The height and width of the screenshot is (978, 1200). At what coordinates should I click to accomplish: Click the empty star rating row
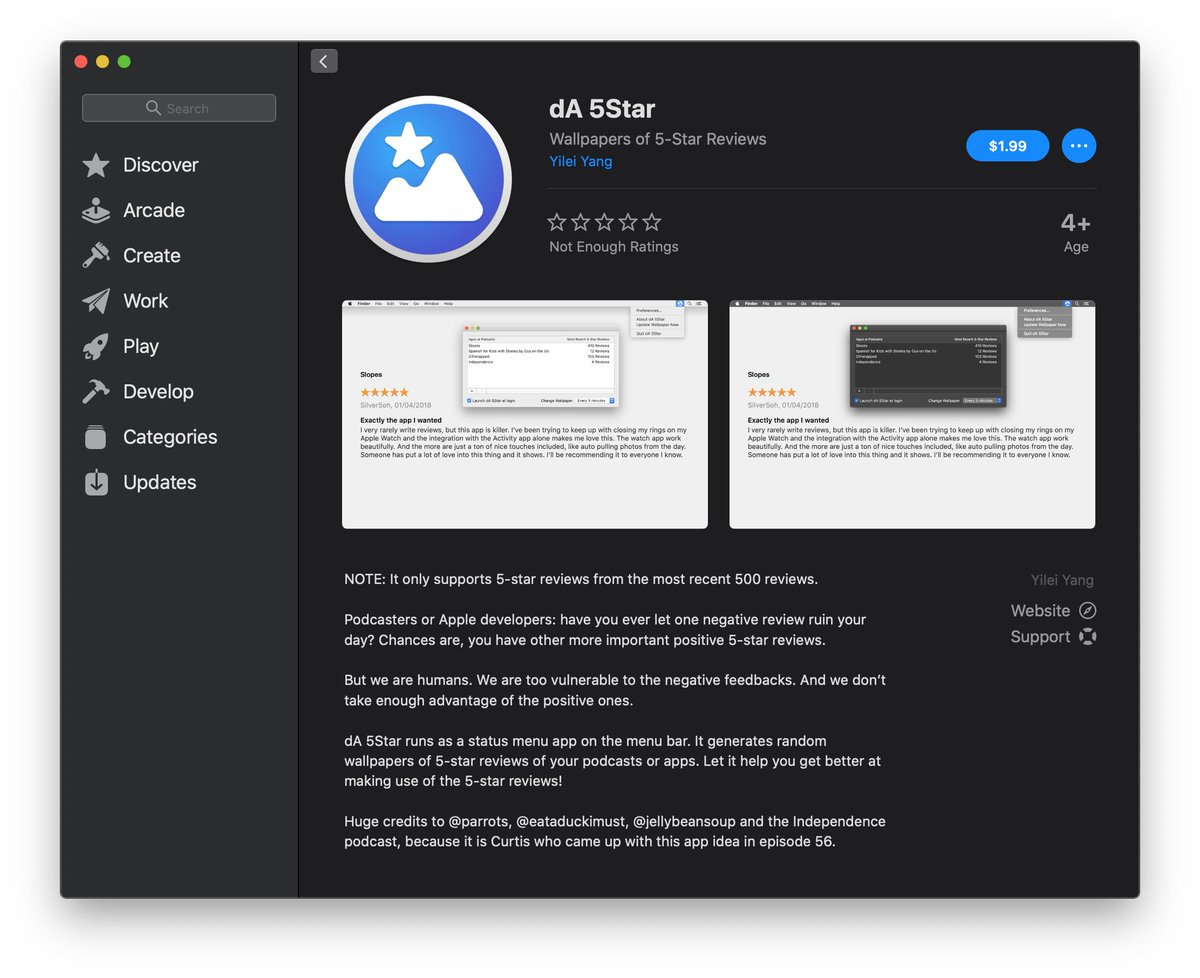click(605, 222)
